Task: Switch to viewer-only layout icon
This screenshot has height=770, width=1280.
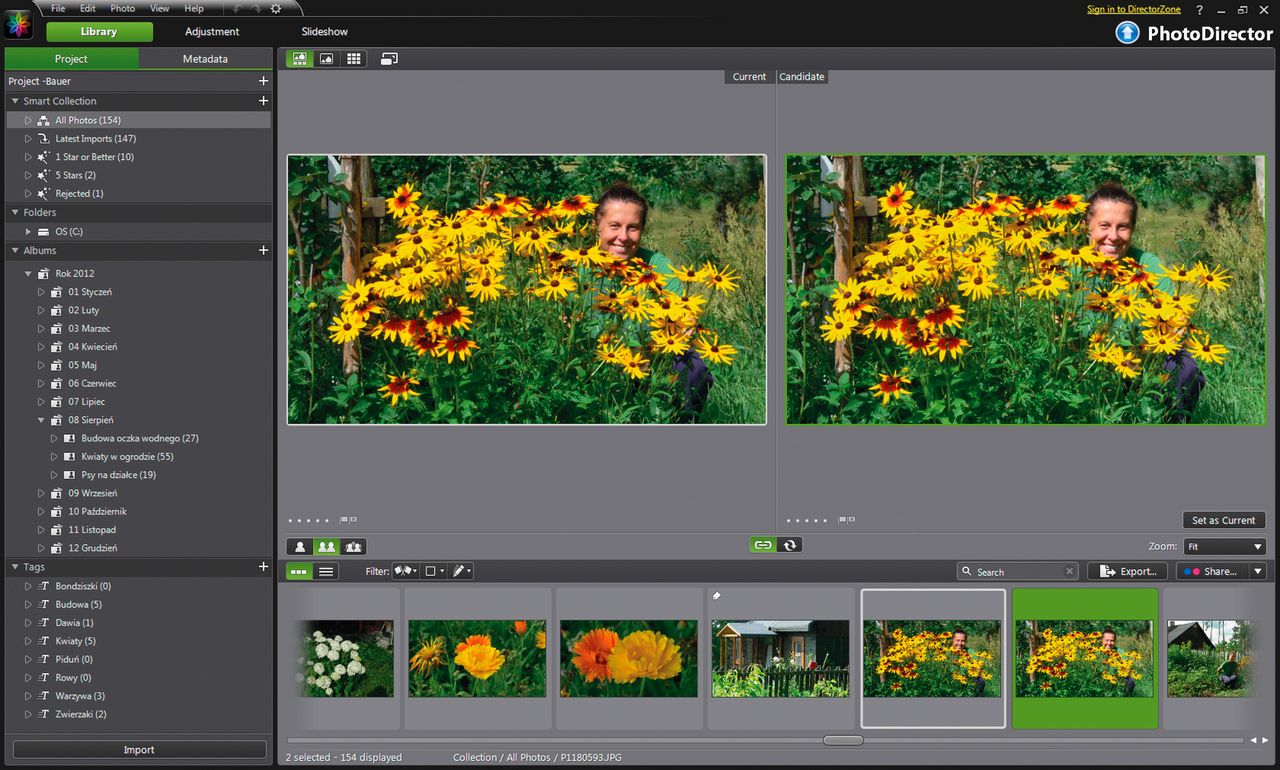Action: click(x=326, y=59)
